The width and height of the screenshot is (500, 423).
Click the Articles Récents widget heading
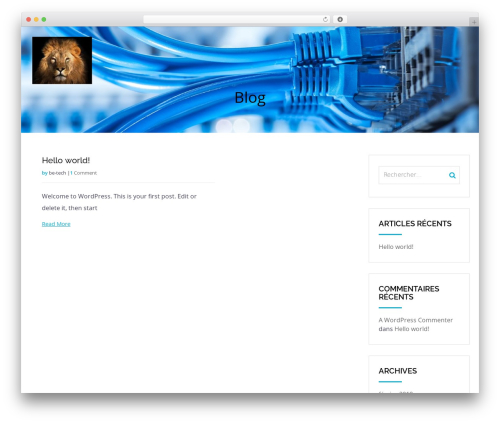click(x=415, y=223)
